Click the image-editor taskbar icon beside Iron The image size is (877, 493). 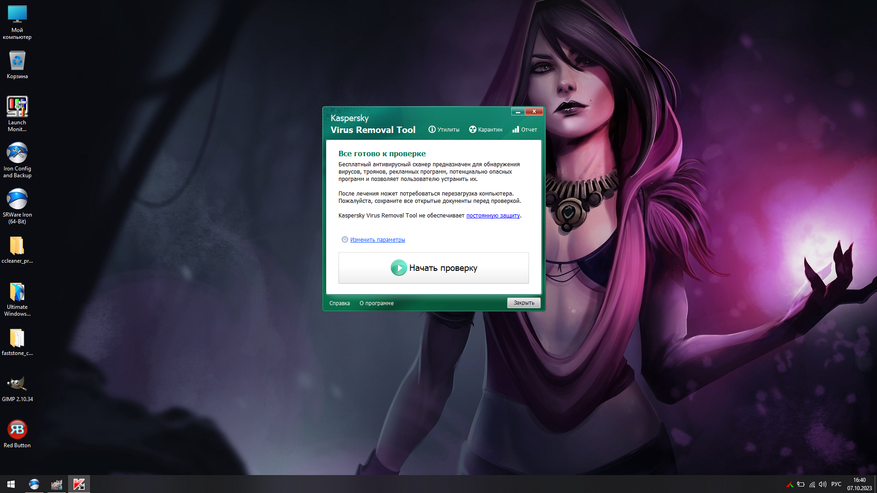click(x=56, y=484)
